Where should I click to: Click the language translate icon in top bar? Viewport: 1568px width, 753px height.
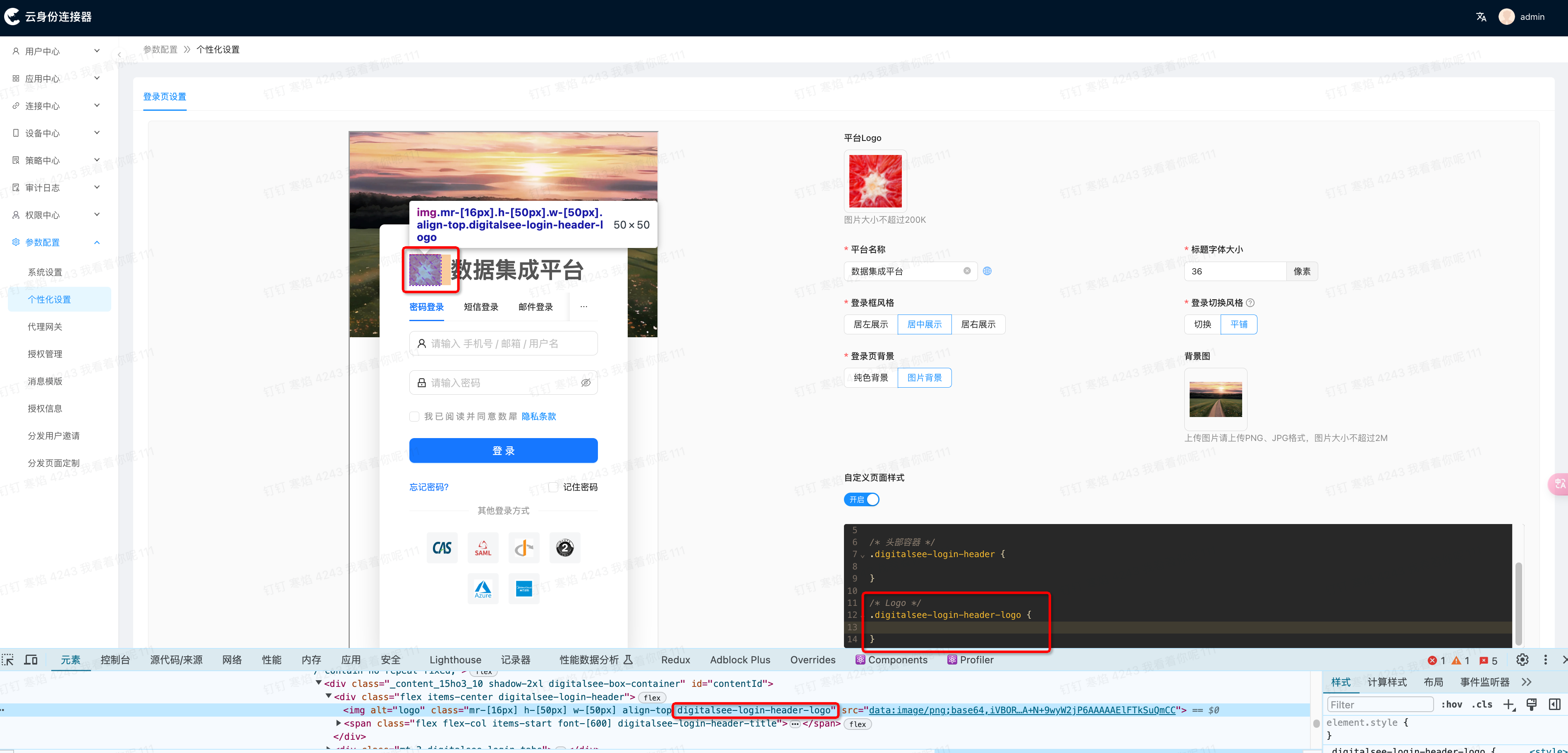click(1481, 17)
